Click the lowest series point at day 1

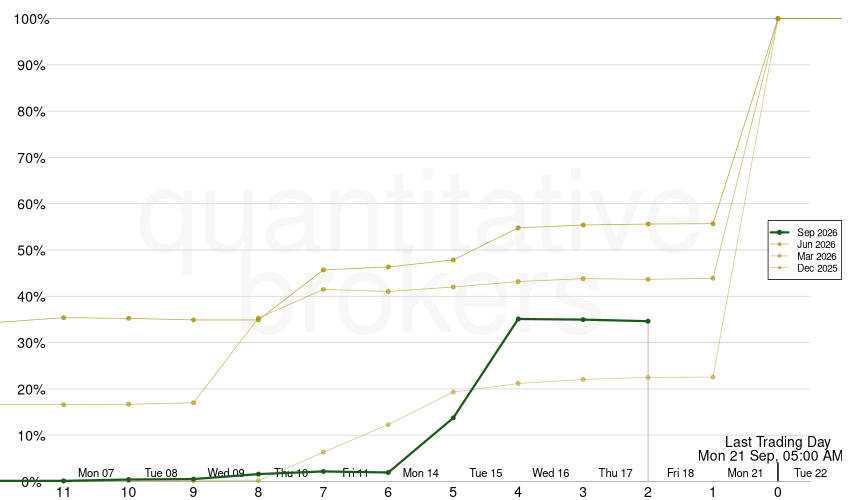[x=713, y=377]
